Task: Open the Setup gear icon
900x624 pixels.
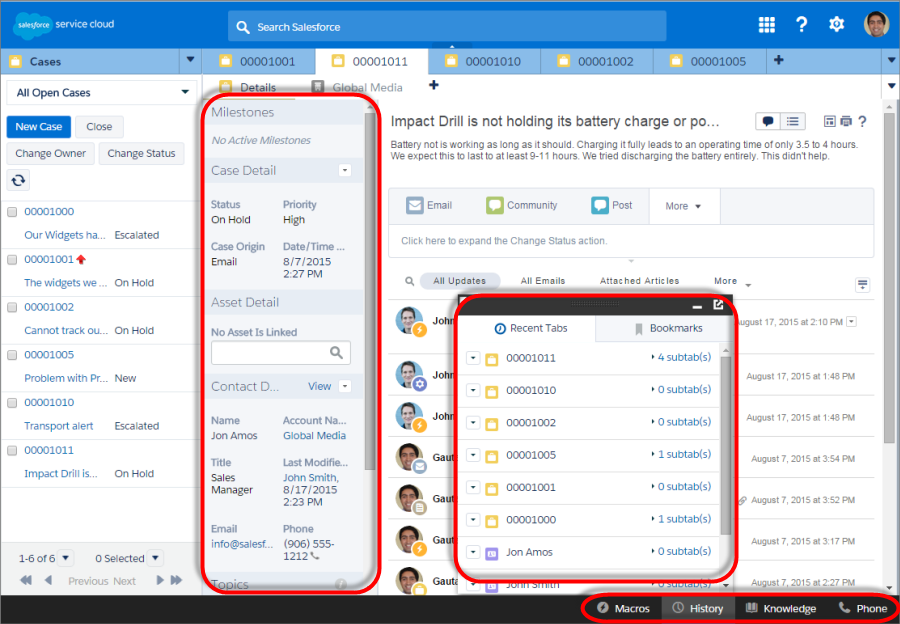Action: point(836,25)
